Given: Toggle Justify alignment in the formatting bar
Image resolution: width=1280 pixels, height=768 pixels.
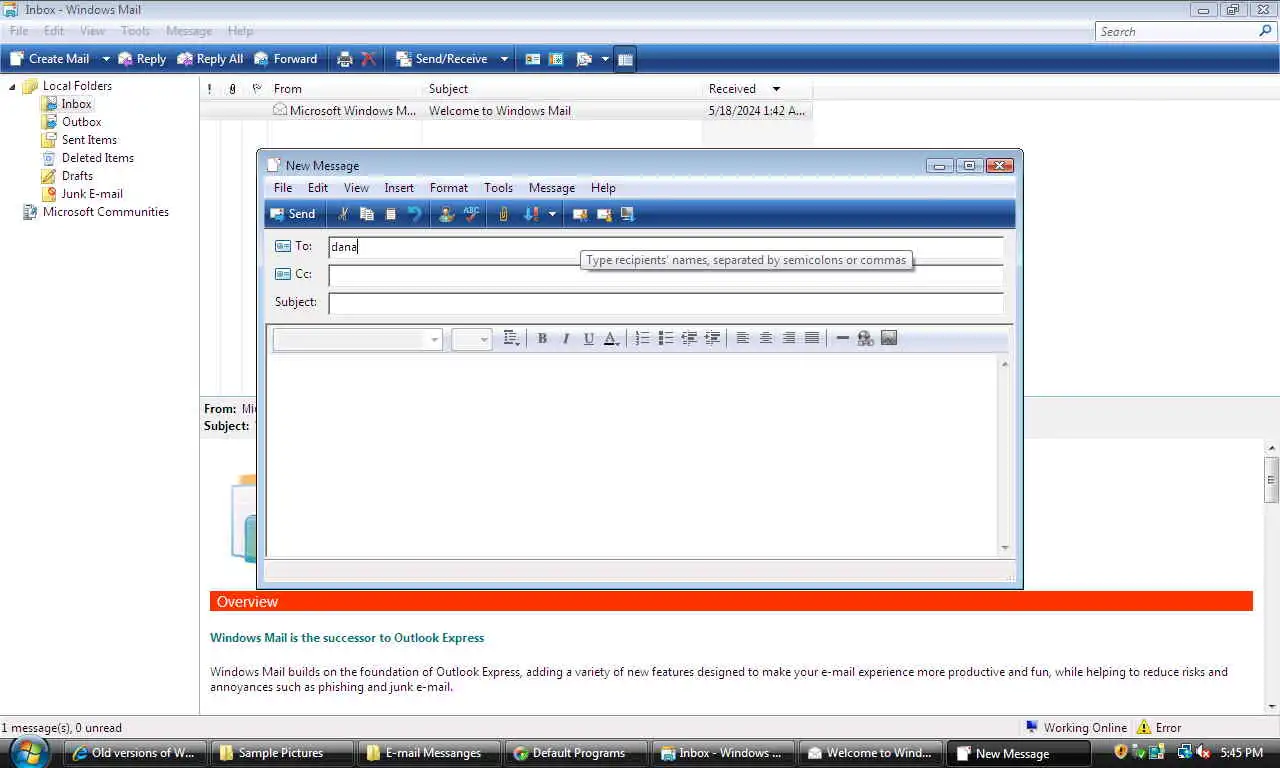Looking at the screenshot, I should click(x=812, y=339).
